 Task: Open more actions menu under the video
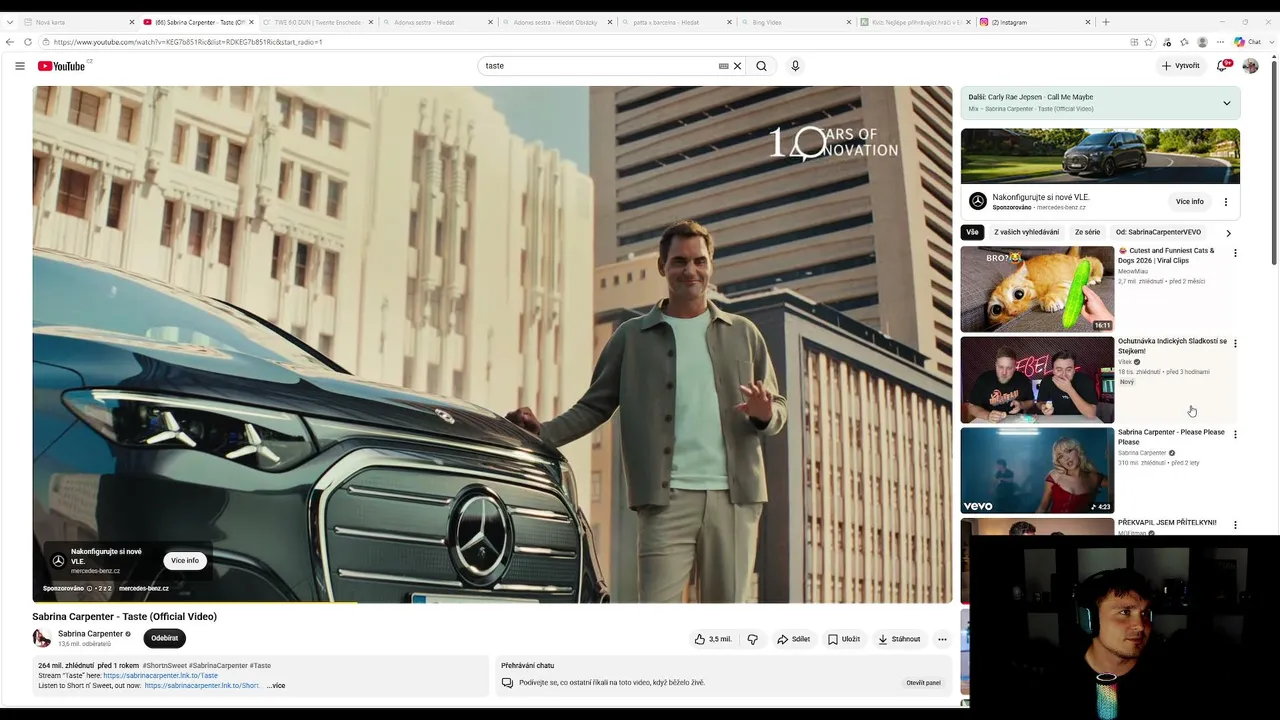(942, 639)
